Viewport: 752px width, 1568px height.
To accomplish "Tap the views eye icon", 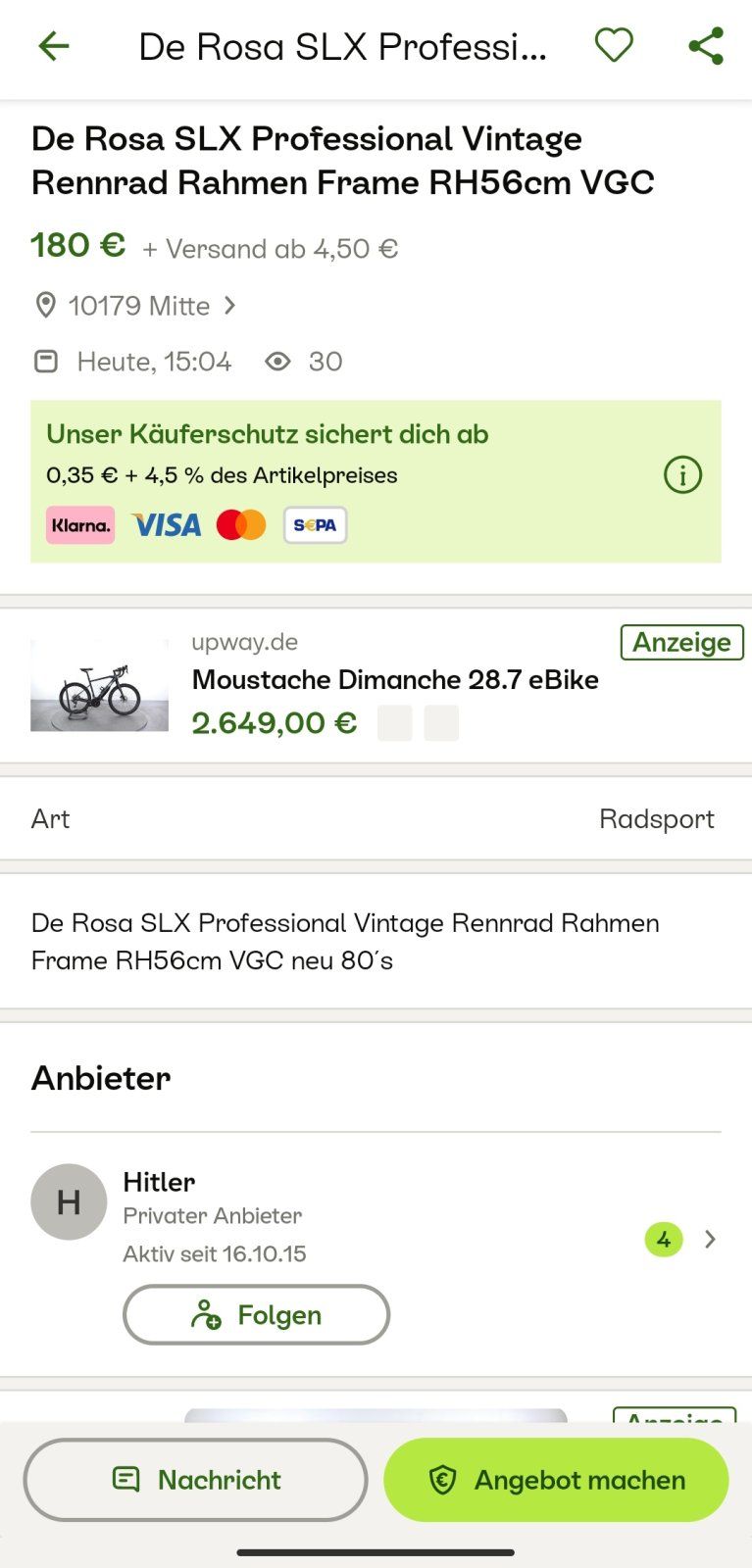I will (277, 362).
